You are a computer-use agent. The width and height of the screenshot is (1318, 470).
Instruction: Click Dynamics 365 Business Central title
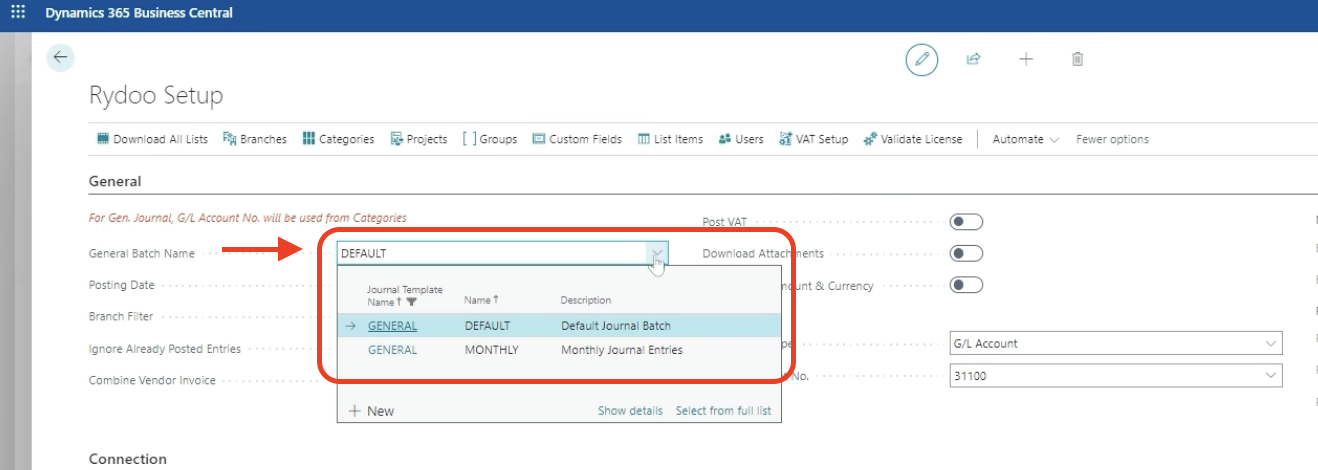[139, 13]
